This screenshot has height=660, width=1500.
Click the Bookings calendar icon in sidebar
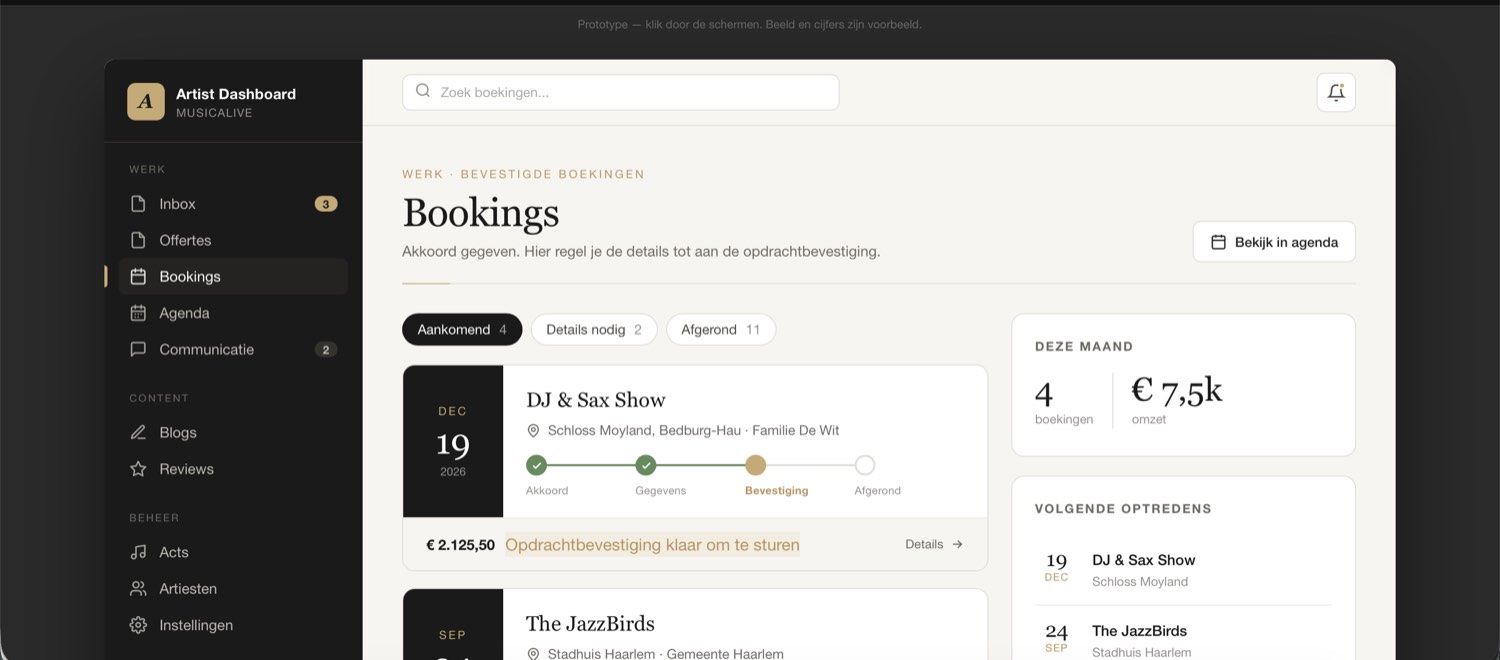click(x=138, y=277)
